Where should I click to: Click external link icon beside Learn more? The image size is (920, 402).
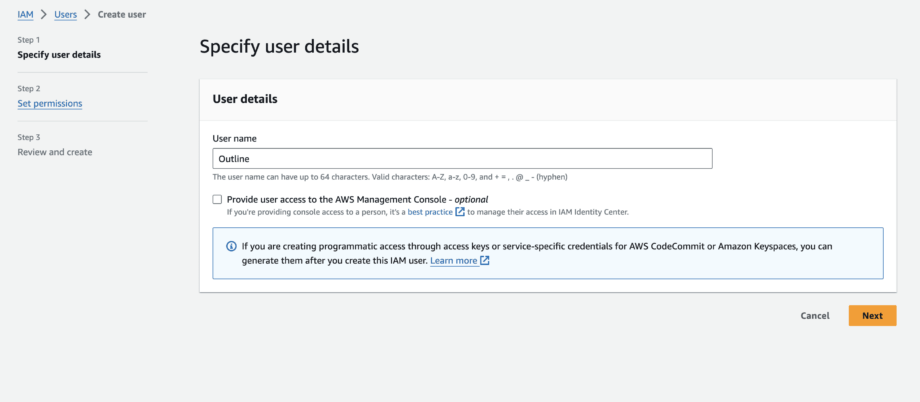point(485,261)
